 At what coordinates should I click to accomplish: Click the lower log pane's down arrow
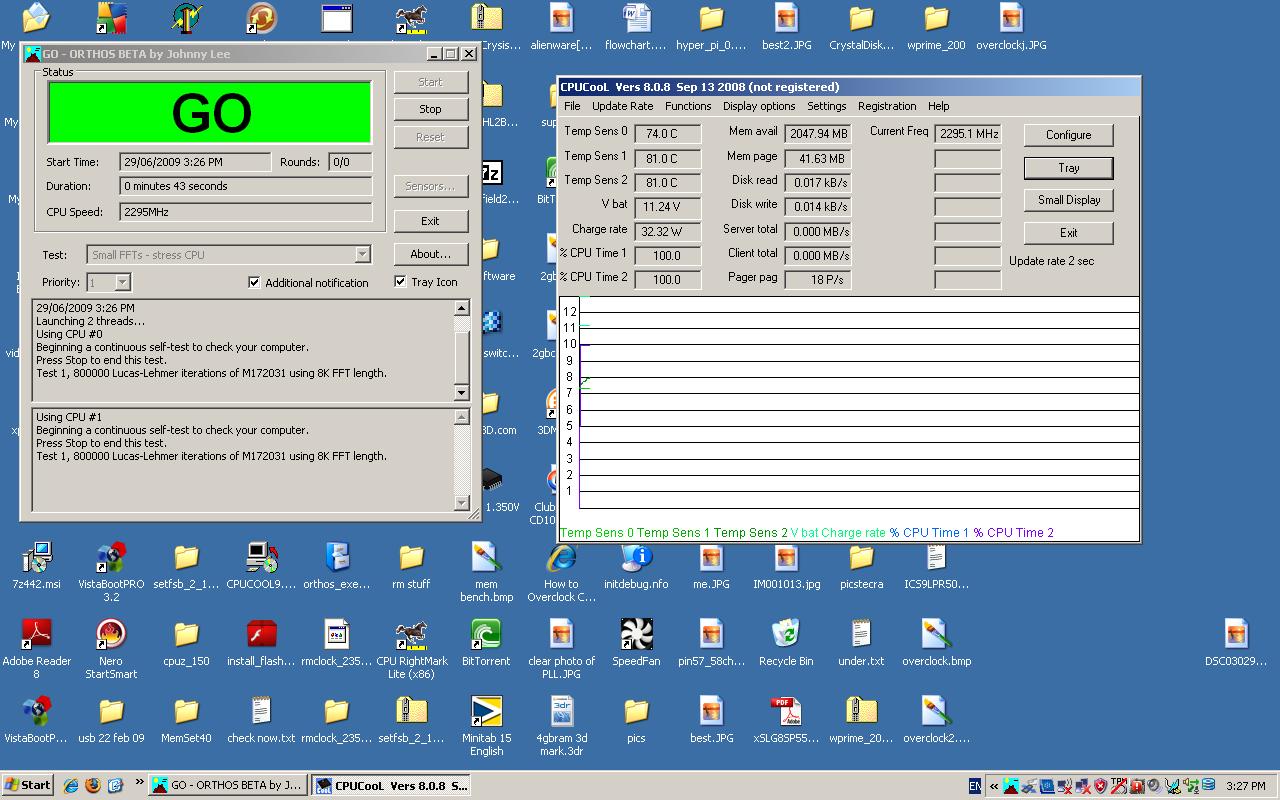pyautogui.click(x=461, y=503)
